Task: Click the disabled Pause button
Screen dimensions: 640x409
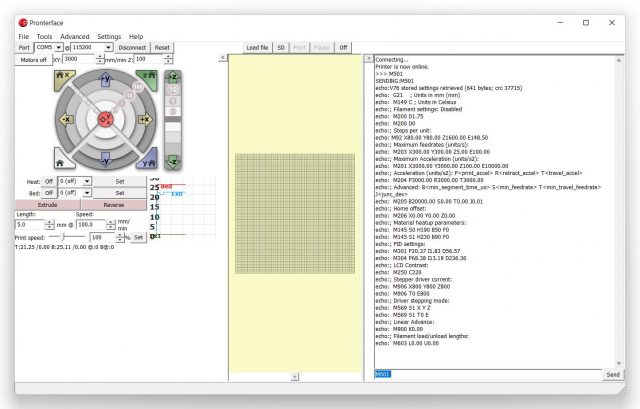Action: 322,48
